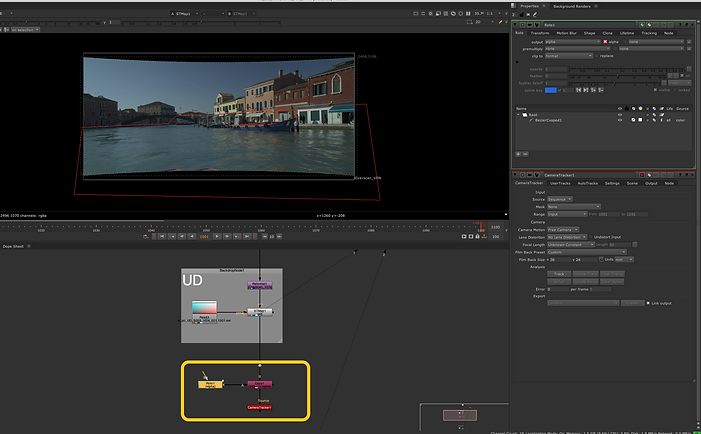Toggle the locked checkbox
Viewport: 701px width, 434px height.
pyautogui.click(x=675, y=90)
